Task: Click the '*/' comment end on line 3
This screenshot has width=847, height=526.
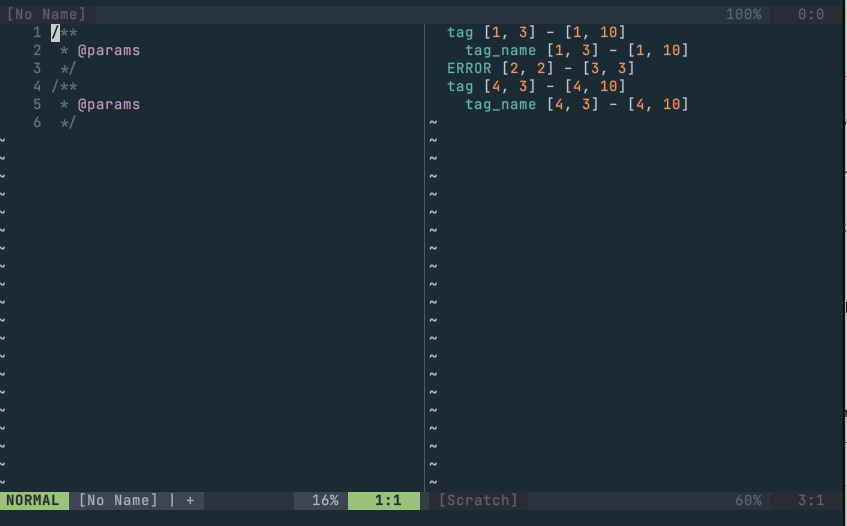Action: click(x=68, y=69)
